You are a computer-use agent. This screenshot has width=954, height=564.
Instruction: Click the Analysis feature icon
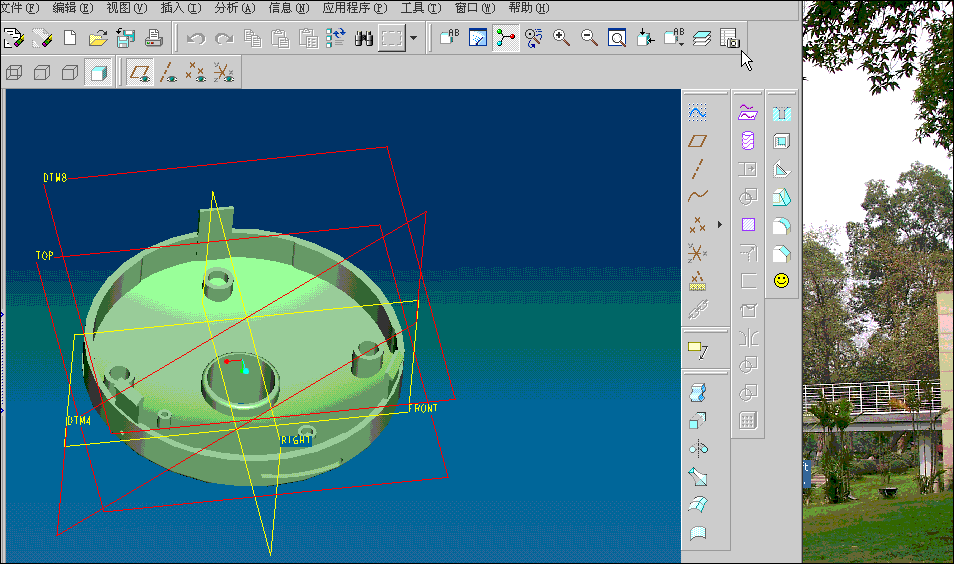pos(697,281)
